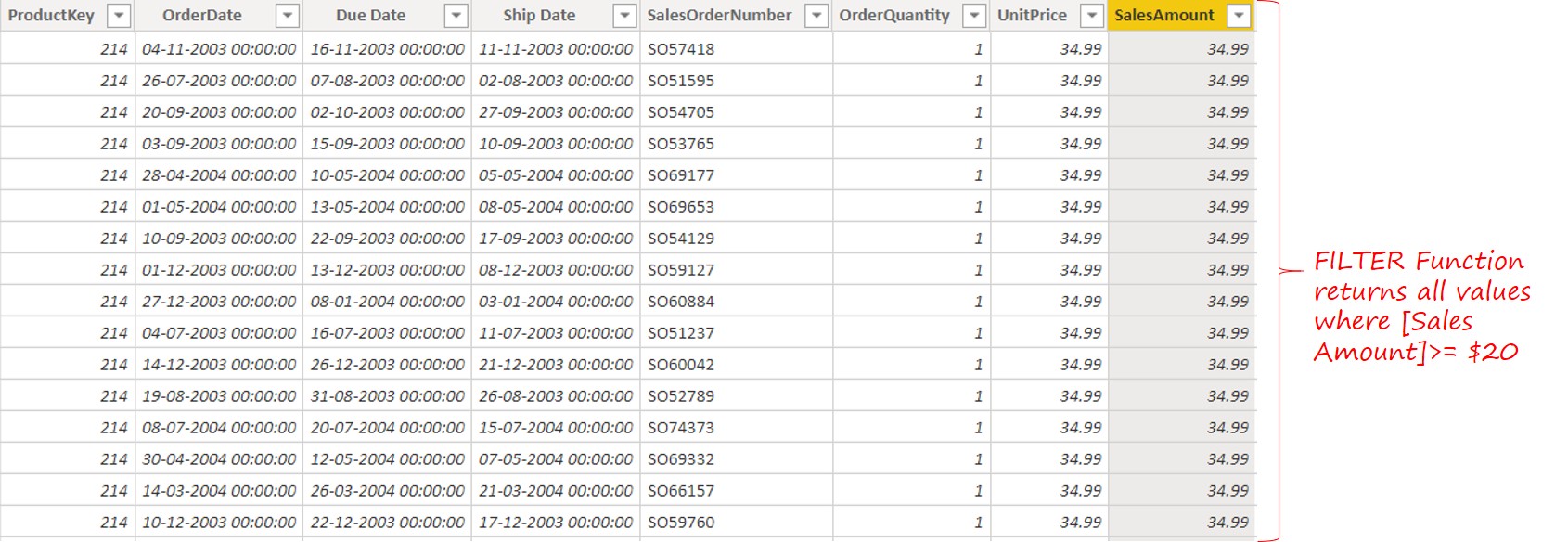The height and width of the screenshot is (542, 1568).
Task: Open the OrderQuantity column filter dropdown
Action: 974,16
